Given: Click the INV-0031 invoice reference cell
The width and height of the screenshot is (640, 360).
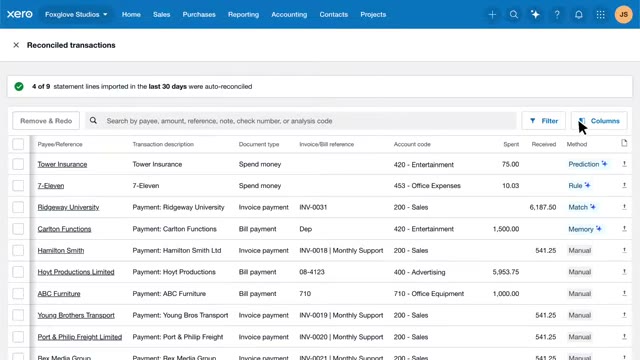Looking at the screenshot, I should coord(313,207).
